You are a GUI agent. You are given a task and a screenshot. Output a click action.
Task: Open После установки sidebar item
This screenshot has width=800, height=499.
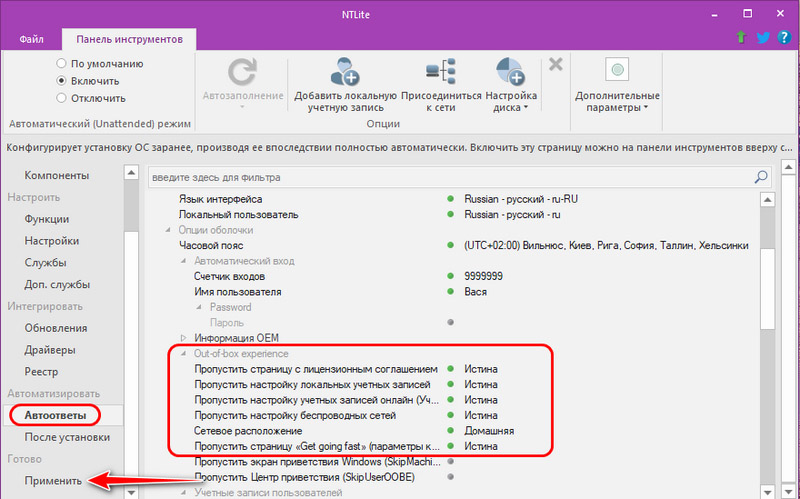click(x=67, y=437)
